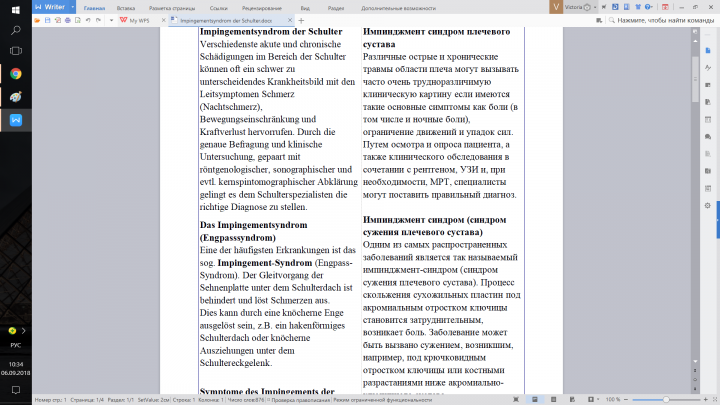Click the Export to PDF icon
Screen dimensions: 720x405
[57, 20]
